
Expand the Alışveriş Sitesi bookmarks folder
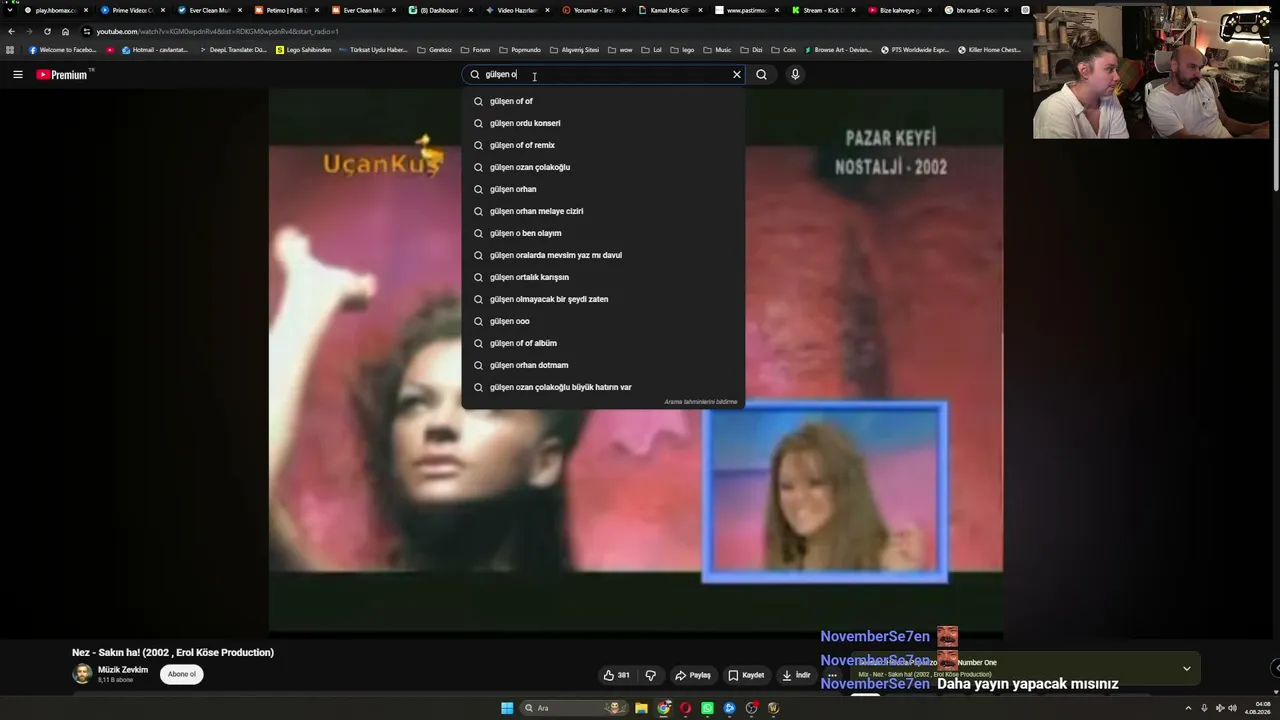click(x=575, y=50)
